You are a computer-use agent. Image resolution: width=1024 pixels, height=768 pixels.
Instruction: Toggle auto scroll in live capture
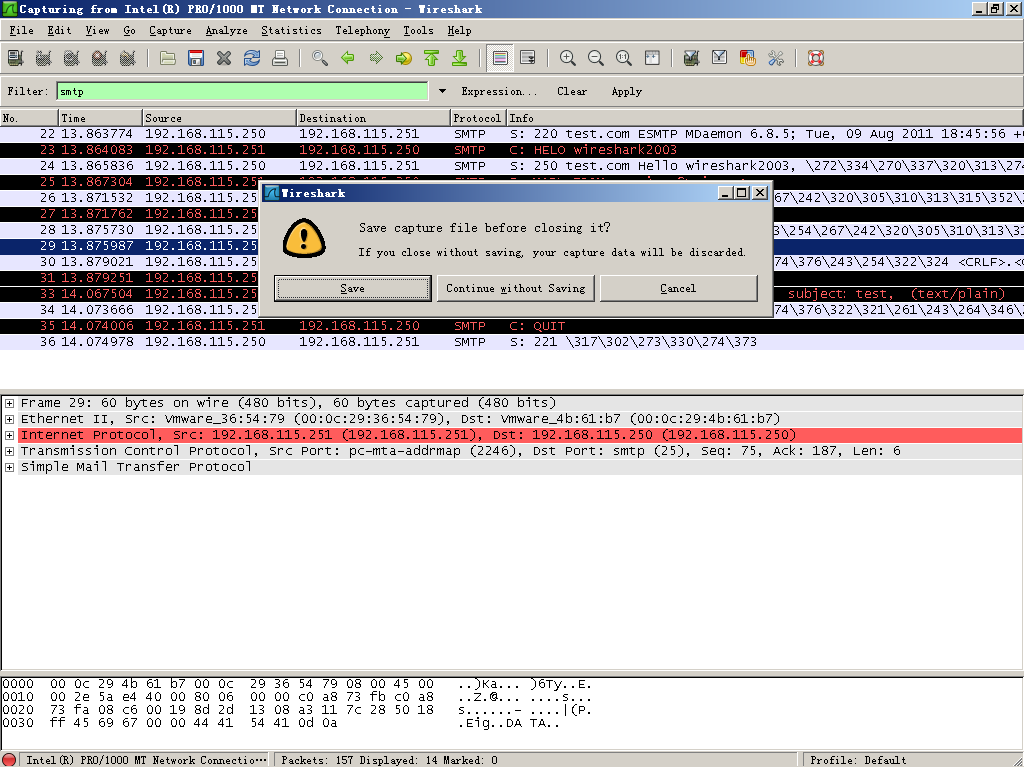point(528,58)
